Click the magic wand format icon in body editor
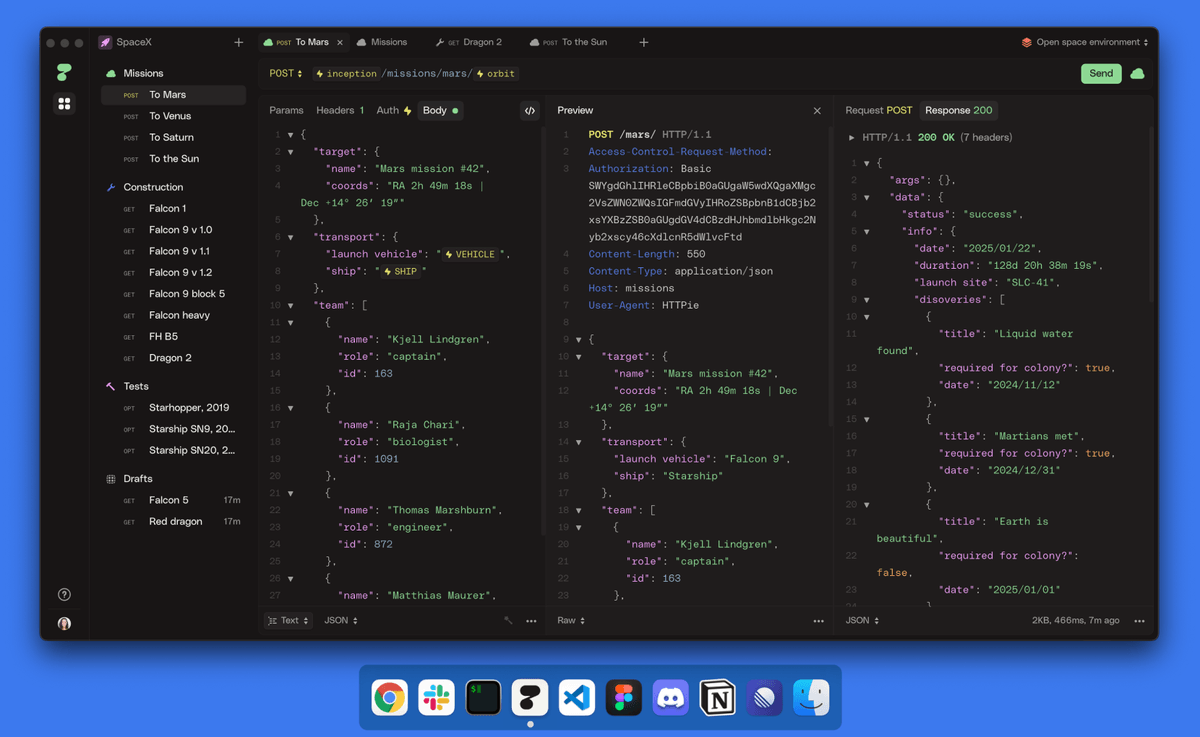Image resolution: width=1200 pixels, height=737 pixels. pyautogui.click(x=508, y=620)
